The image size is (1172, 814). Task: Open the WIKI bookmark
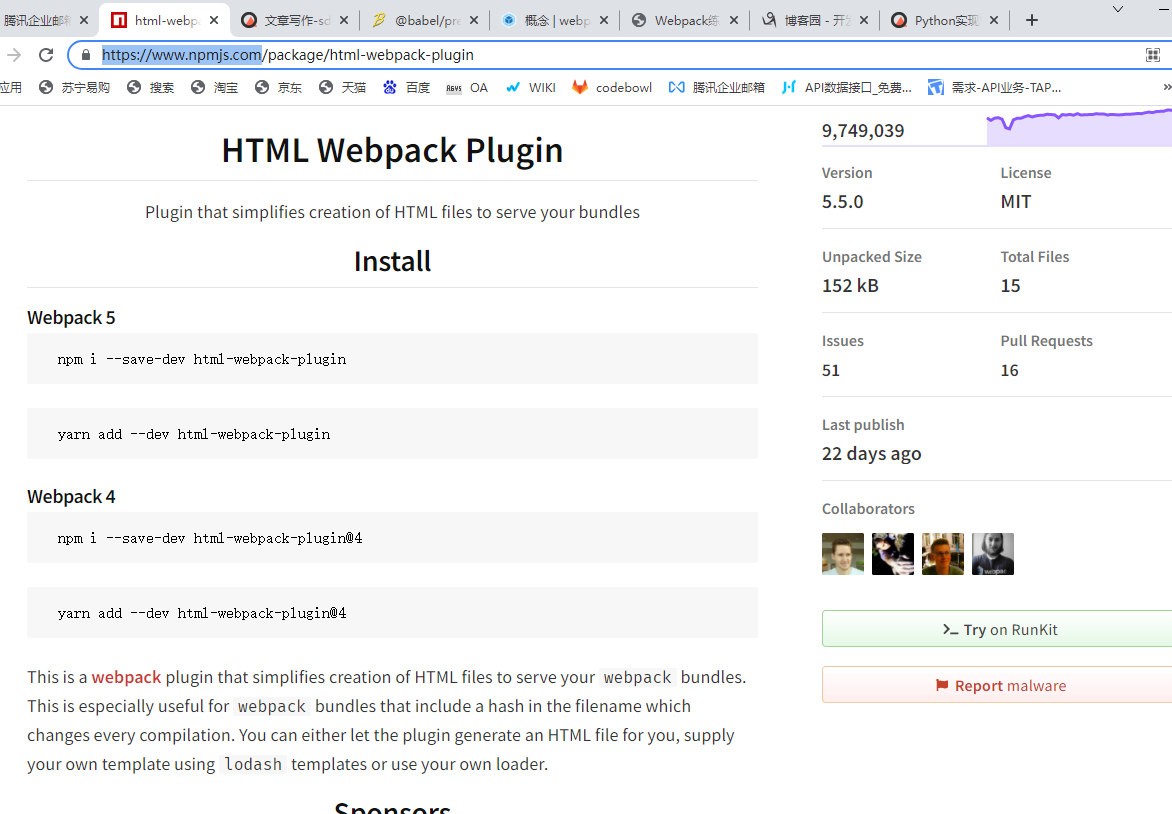click(531, 87)
